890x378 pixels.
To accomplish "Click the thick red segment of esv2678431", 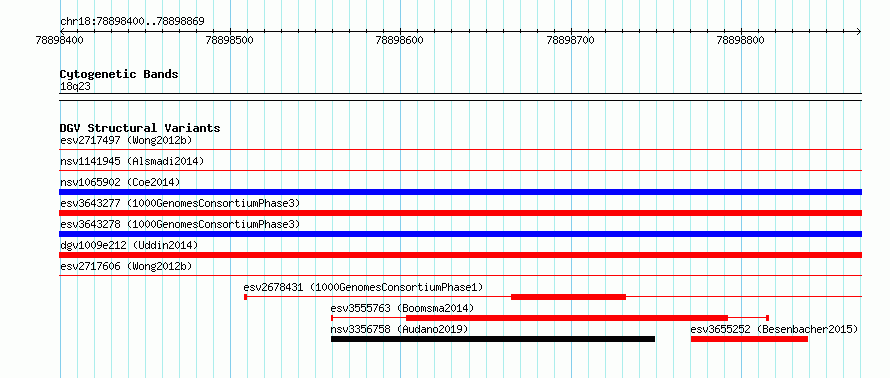I will pyautogui.click(x=568, y=297).
